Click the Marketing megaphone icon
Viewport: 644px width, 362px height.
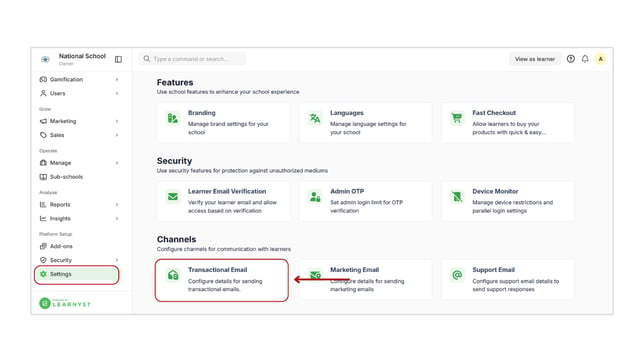pos(43,121)
